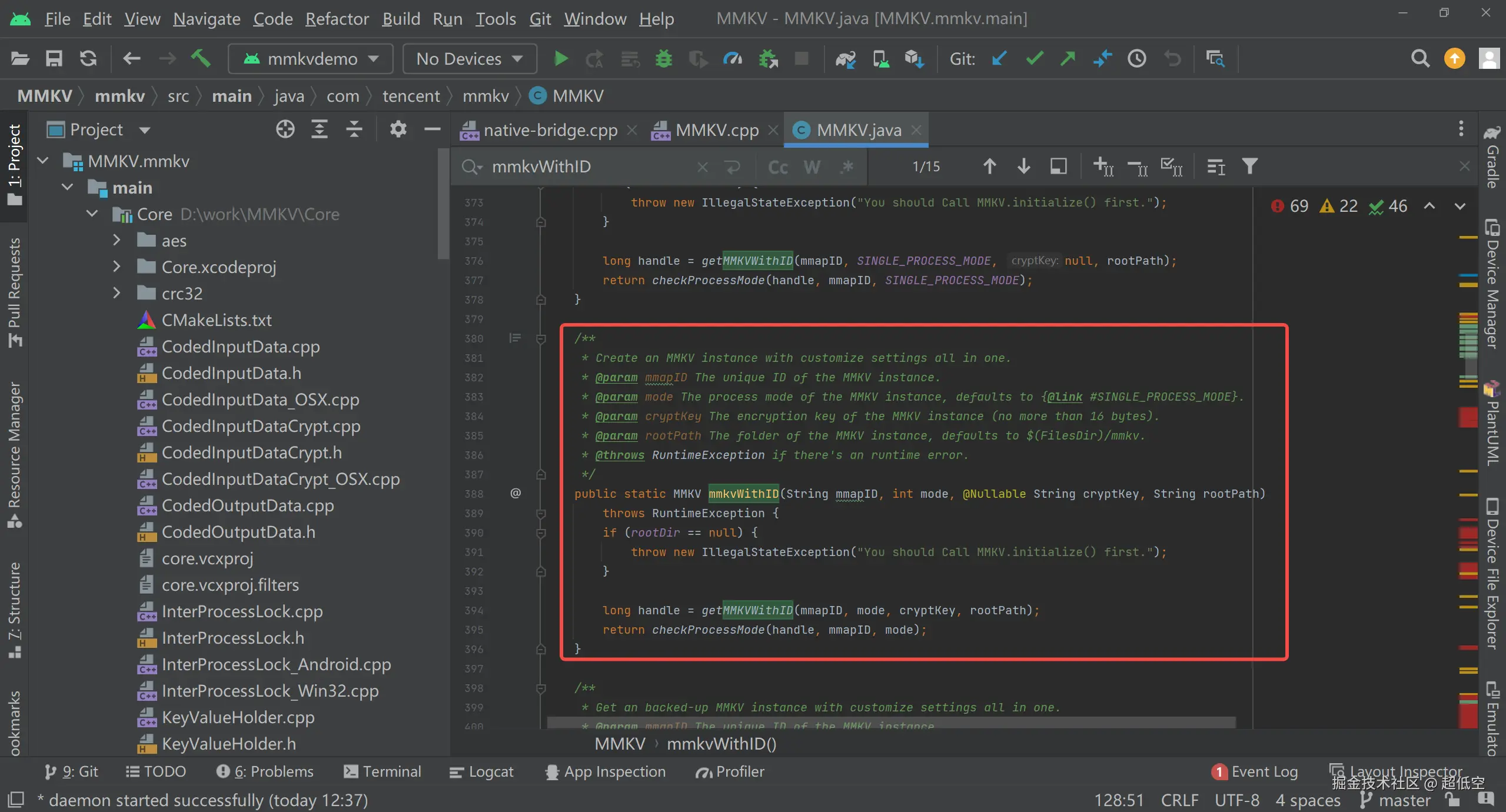1506x812 pixels.
Task: Toggle Regex option in find bar
Action: (x=847, y=167)
